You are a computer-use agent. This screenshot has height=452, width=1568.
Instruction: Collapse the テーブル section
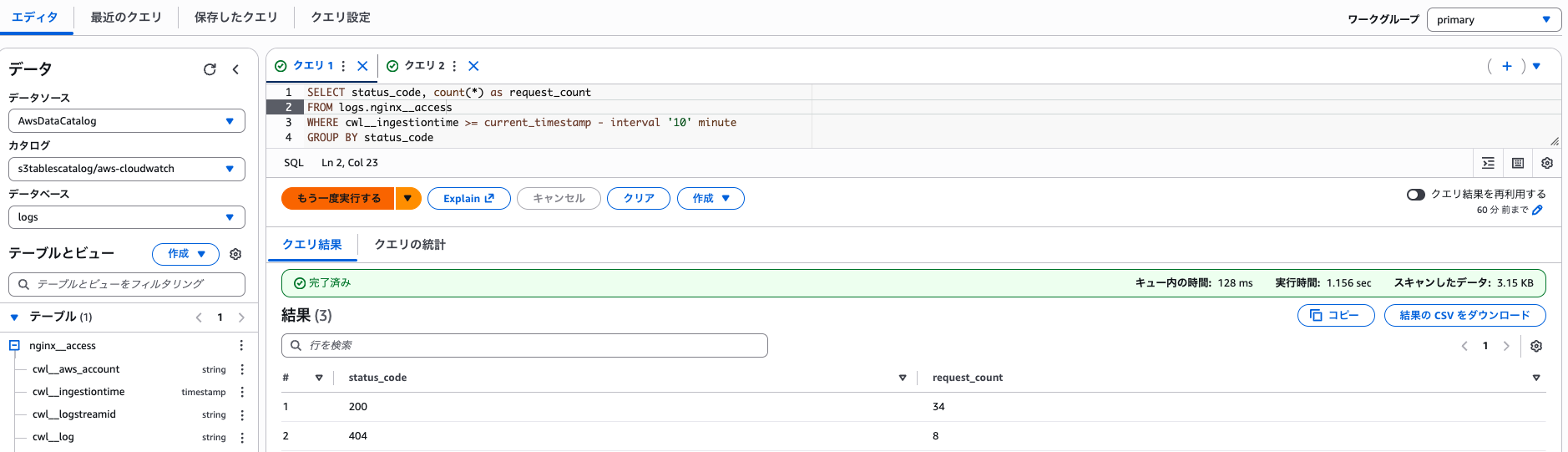[14, 317]
